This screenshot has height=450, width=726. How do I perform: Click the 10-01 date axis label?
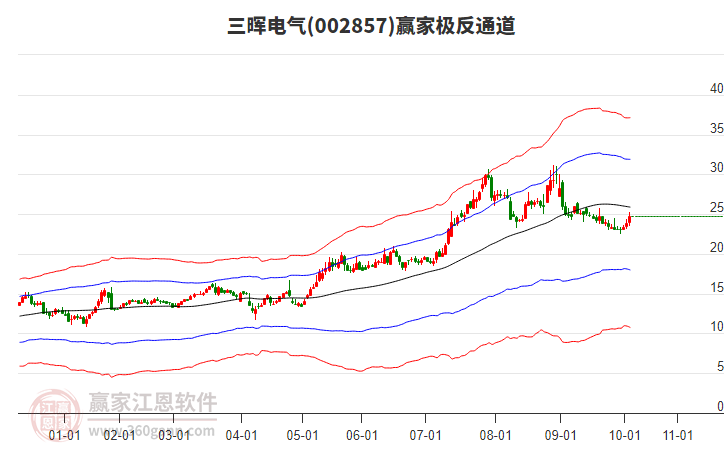tap(625, 435)
